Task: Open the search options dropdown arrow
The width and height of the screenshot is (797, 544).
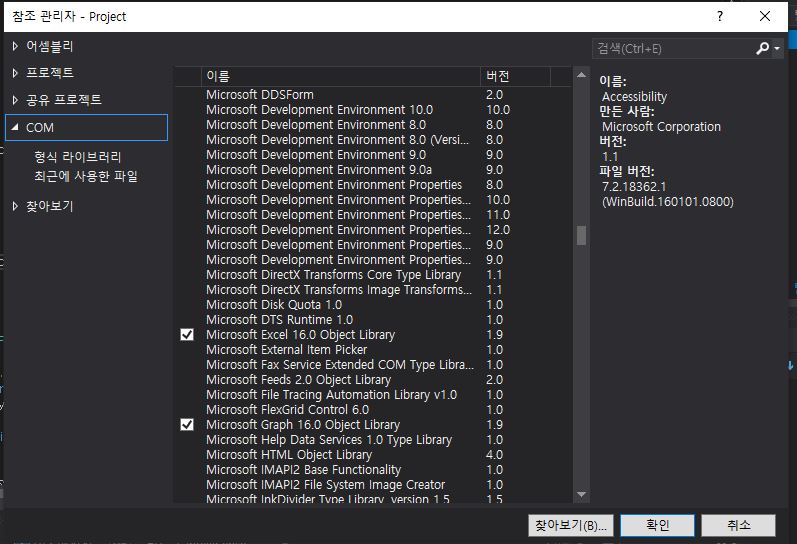Action: click(777, 49)
